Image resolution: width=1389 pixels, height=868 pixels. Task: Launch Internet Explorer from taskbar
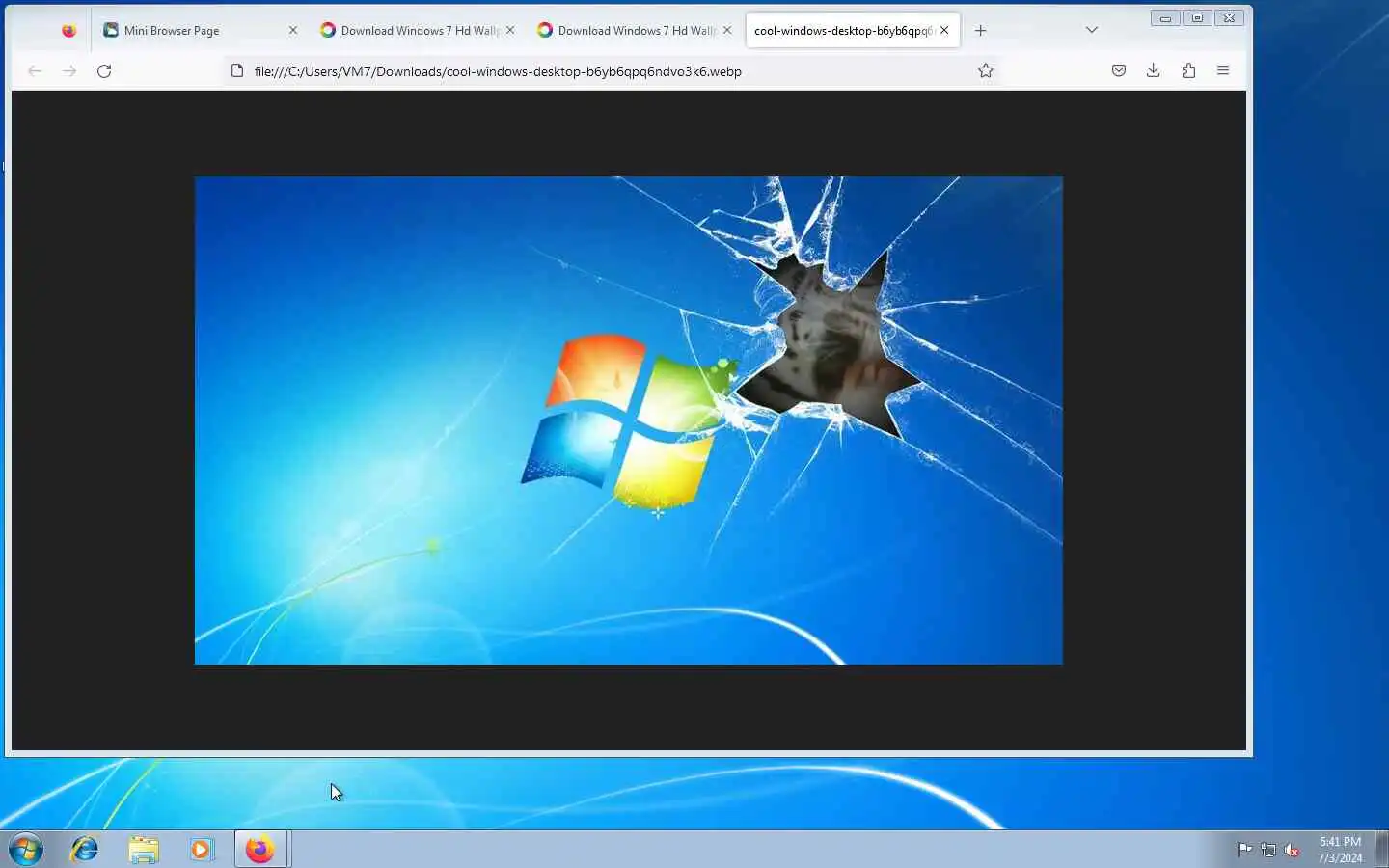point(85,850)
